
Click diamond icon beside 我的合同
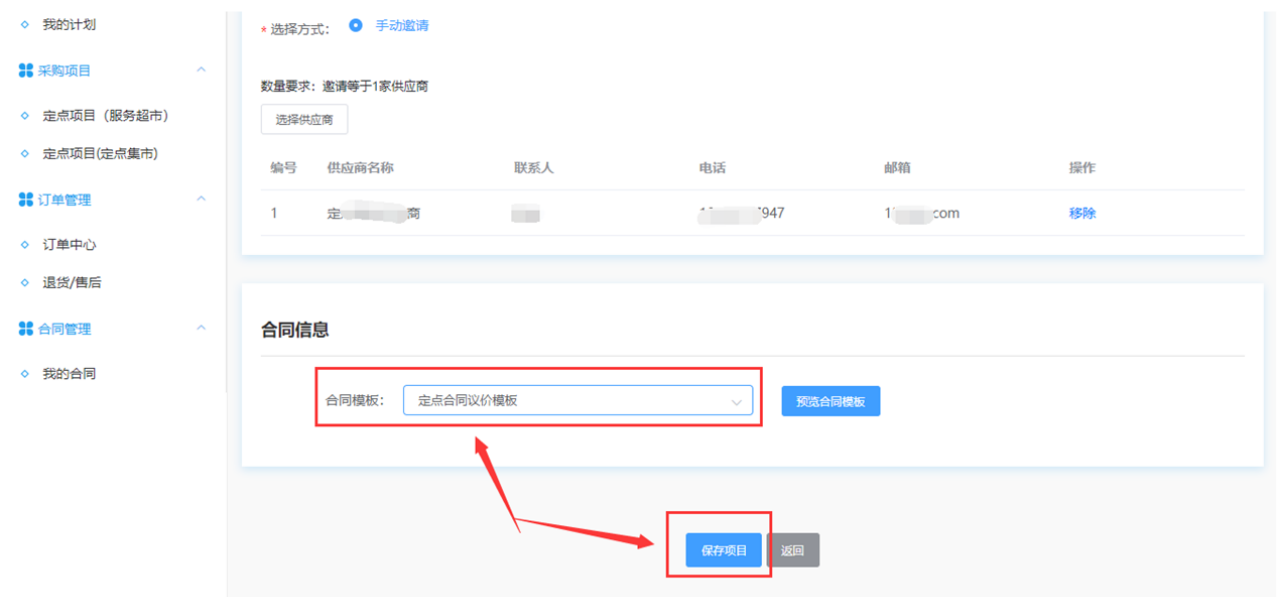tap(25, 374)
